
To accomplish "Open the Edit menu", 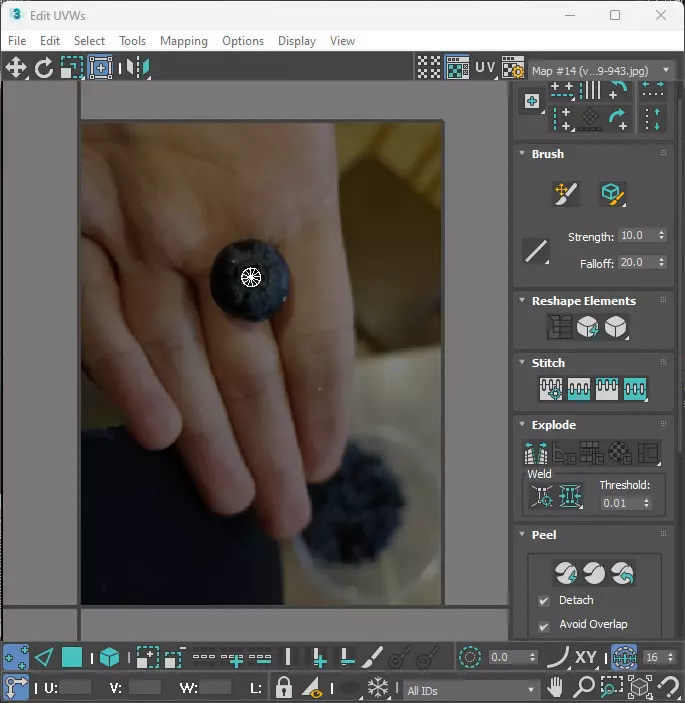I will point(50,41).
